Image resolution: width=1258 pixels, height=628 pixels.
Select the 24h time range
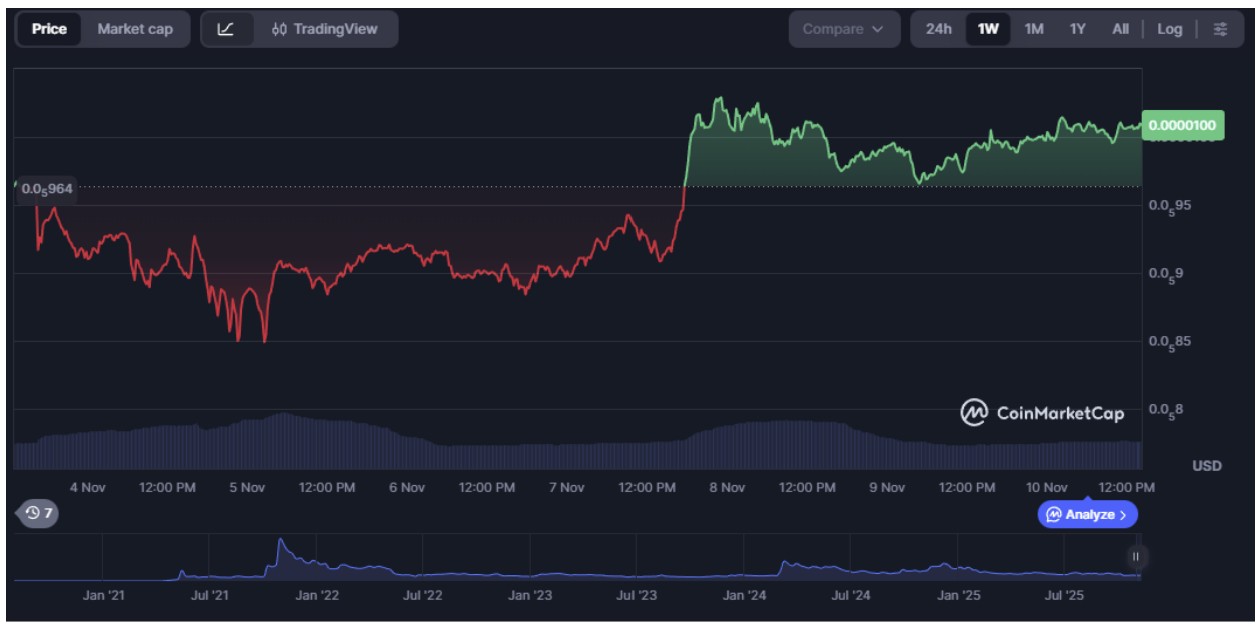point(938,29)
